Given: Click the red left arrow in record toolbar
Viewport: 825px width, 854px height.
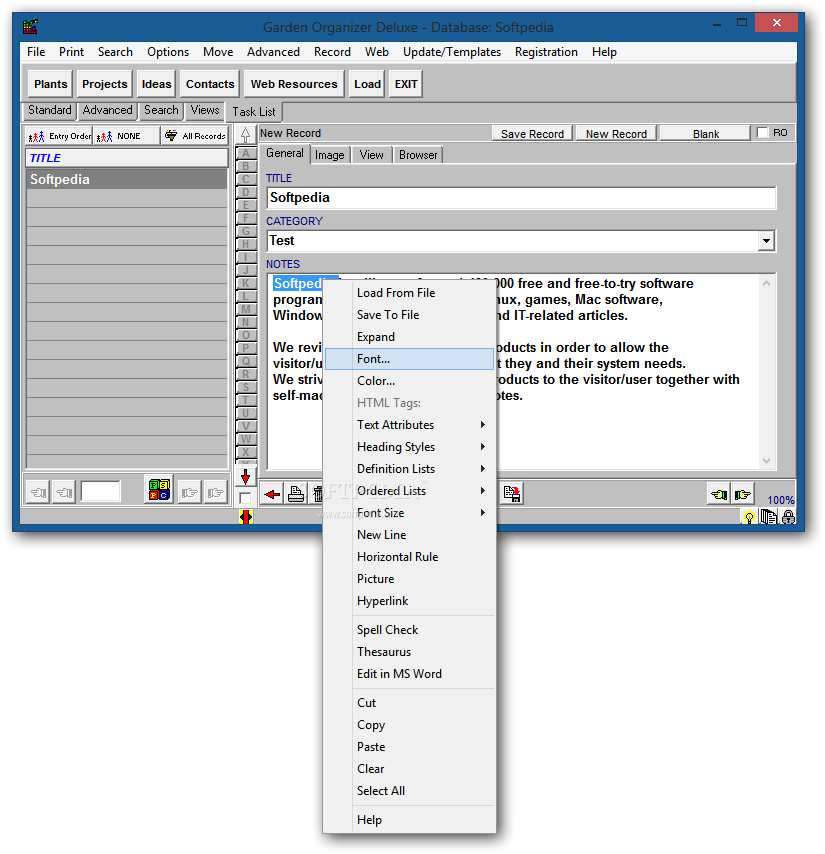Looking at the screenshot, I should click(x=272, y=494).
